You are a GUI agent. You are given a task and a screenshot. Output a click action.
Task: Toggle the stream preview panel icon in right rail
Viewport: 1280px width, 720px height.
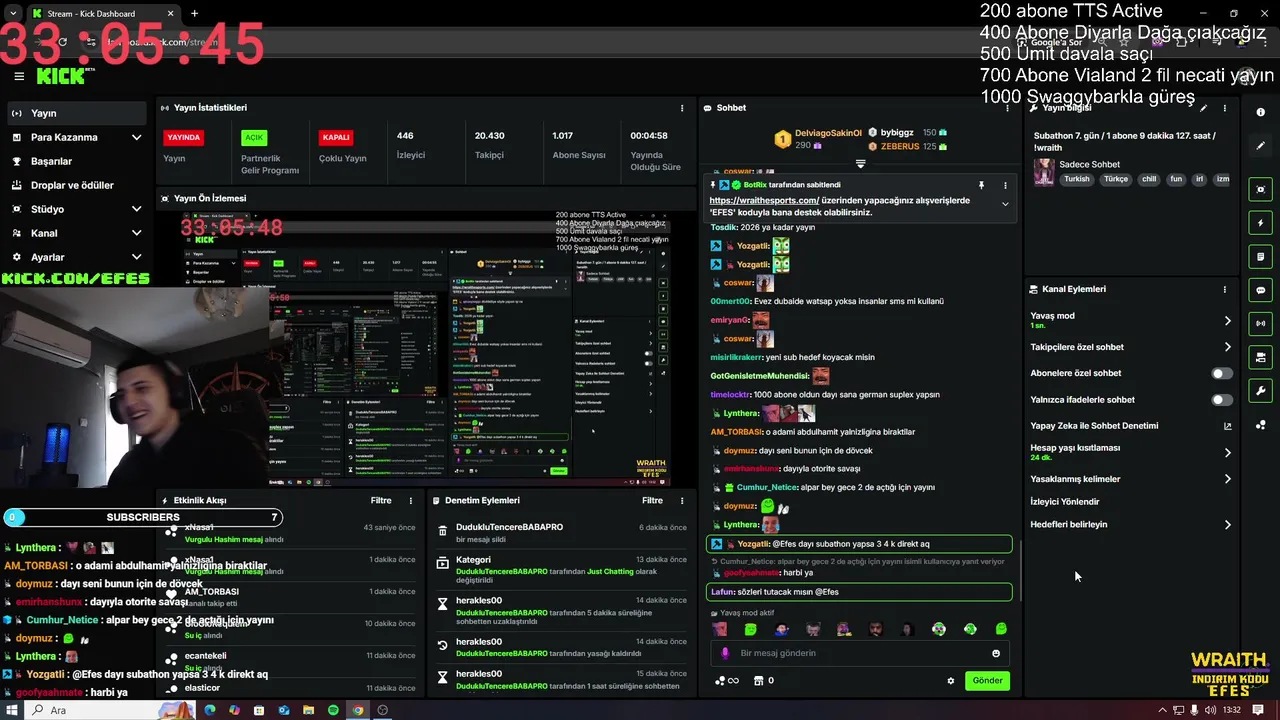[1261, 190]
